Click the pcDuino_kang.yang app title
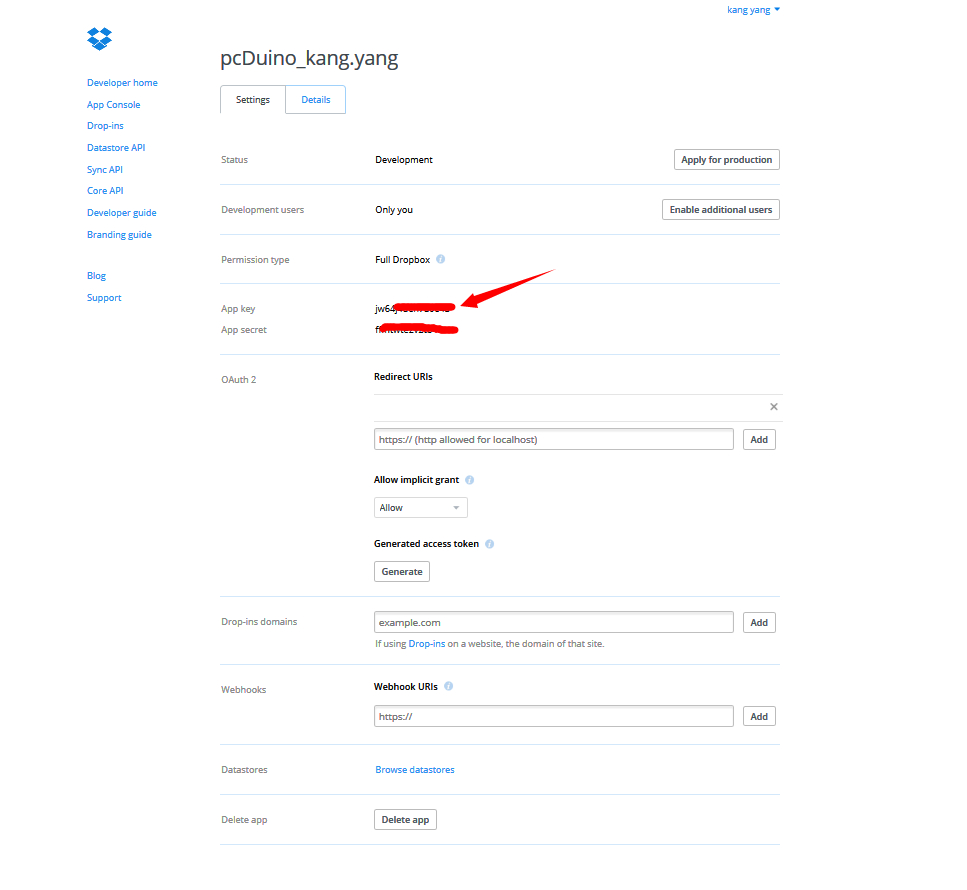 click(309, 58)
